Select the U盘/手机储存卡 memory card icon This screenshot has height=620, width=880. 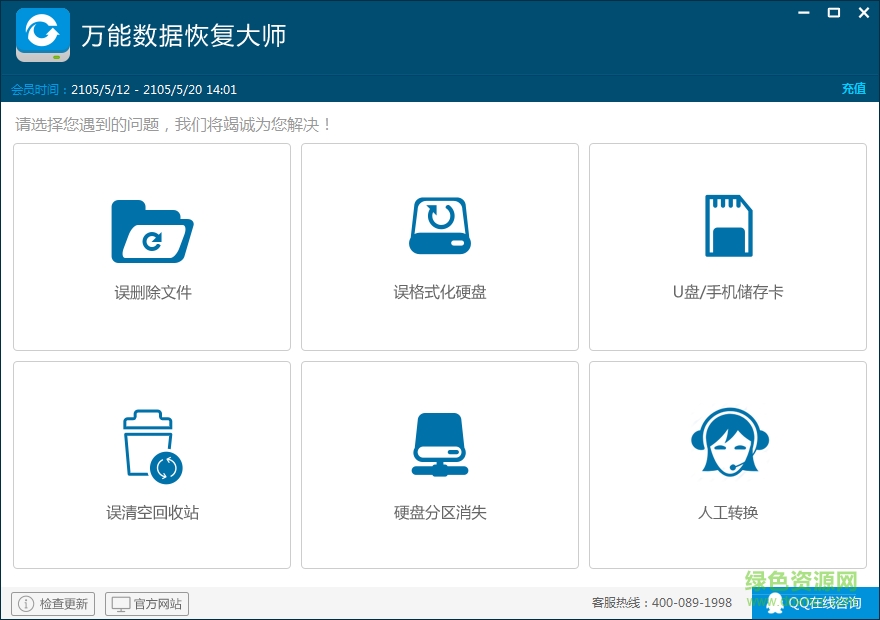point(728,225)
